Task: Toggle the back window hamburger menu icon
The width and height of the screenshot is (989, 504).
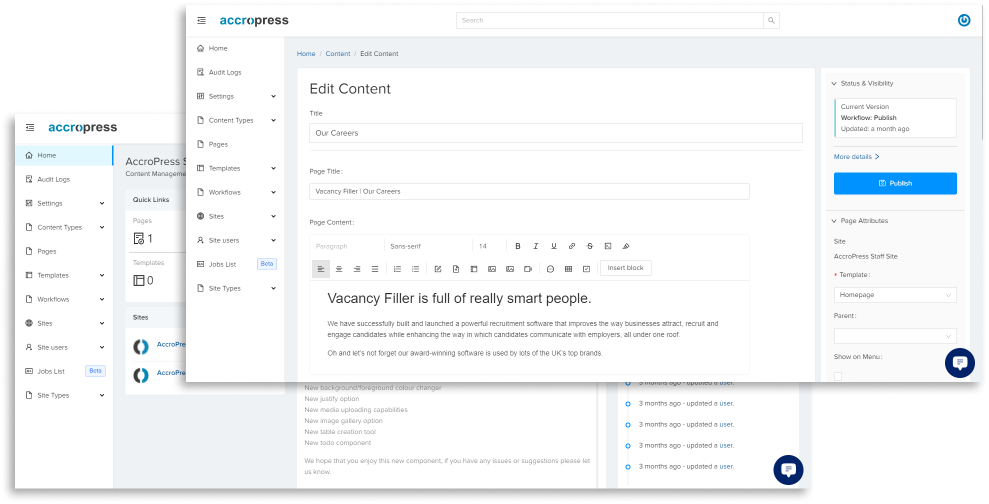Action: (30, 127)
